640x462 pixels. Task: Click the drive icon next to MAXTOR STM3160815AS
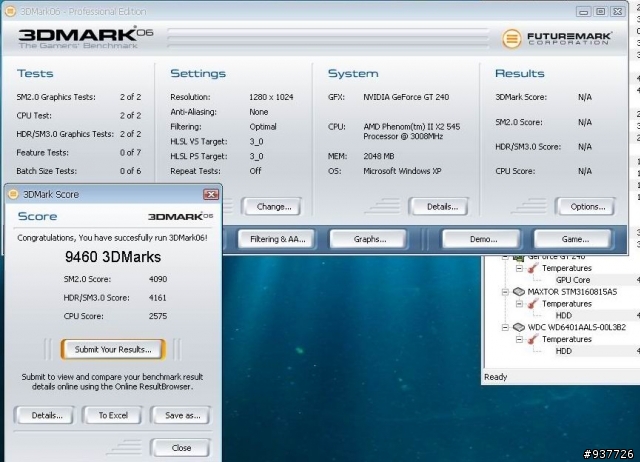[518, 292]
